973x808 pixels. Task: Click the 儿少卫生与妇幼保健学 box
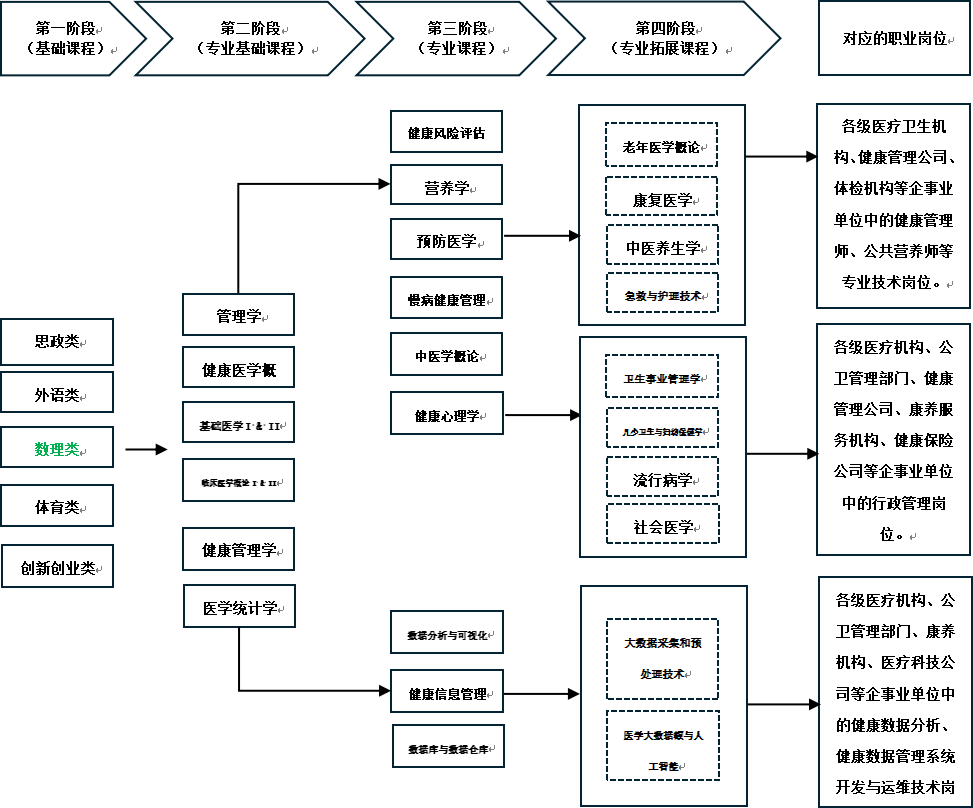click(661, 428)
